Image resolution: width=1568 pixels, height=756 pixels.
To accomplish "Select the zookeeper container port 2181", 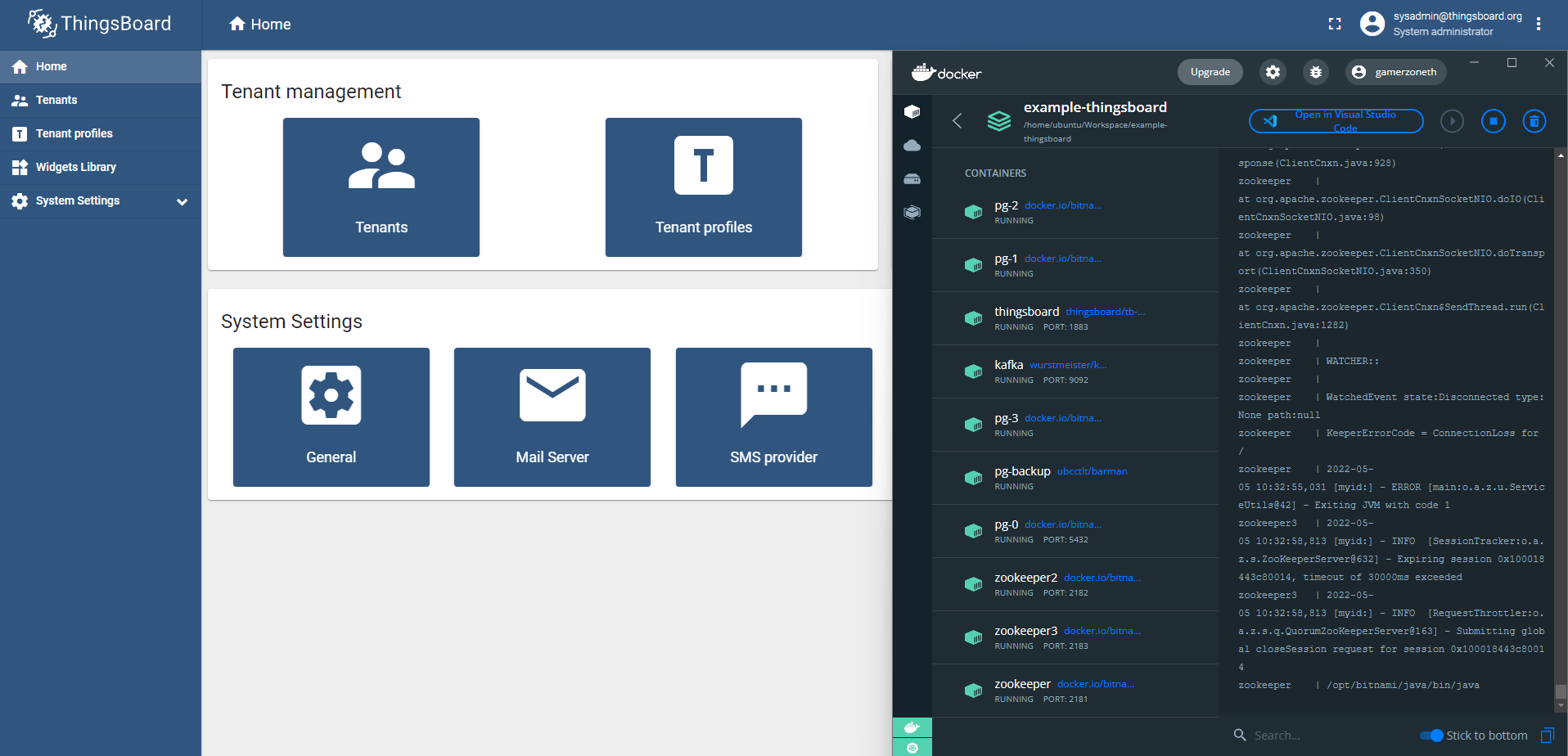I will tap(1075, 691).
